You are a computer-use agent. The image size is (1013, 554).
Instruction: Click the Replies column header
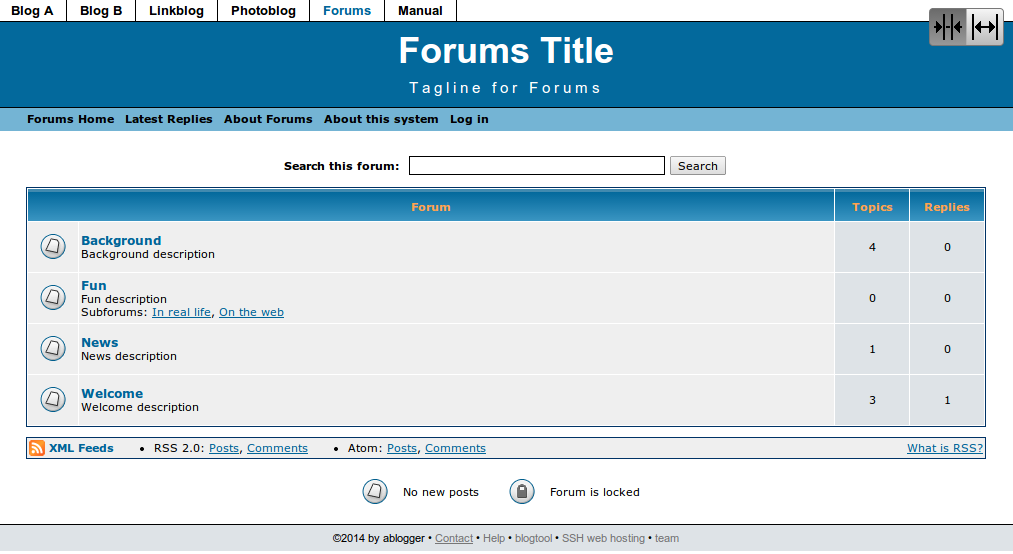tap(947, 207)
